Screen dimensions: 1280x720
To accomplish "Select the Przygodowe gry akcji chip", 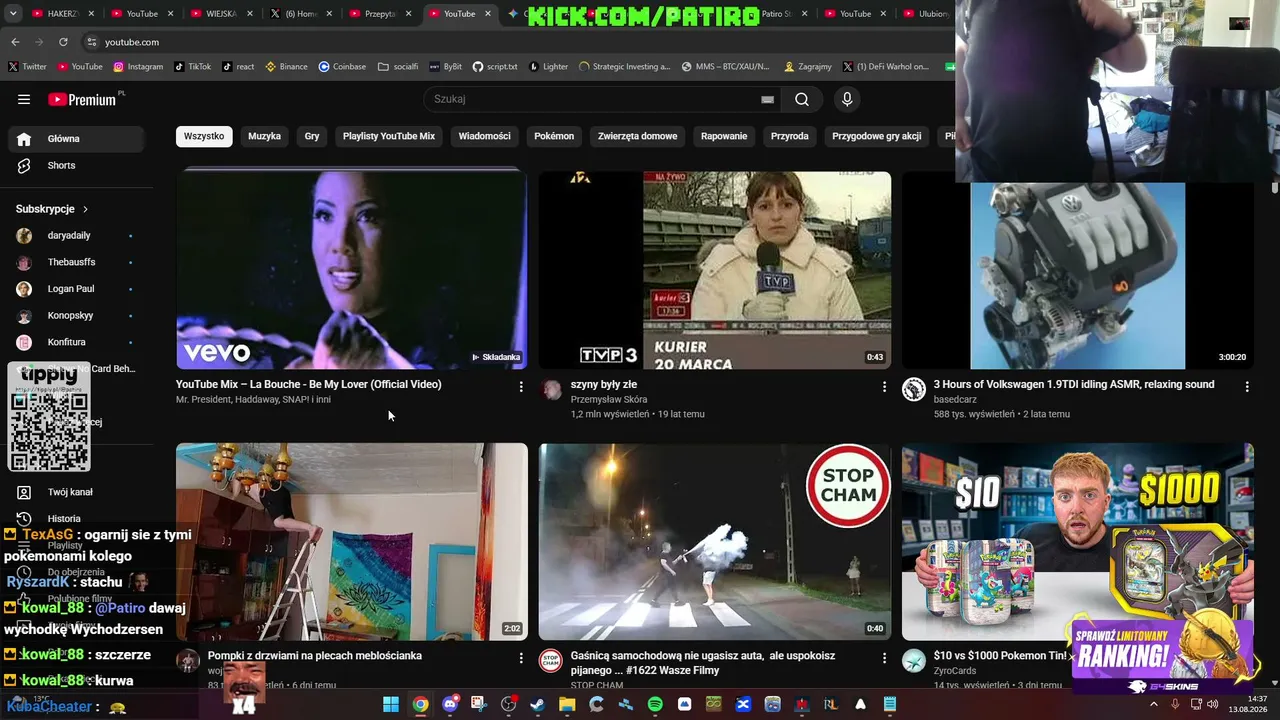I will pyautogui.click(x=877, y=136).
